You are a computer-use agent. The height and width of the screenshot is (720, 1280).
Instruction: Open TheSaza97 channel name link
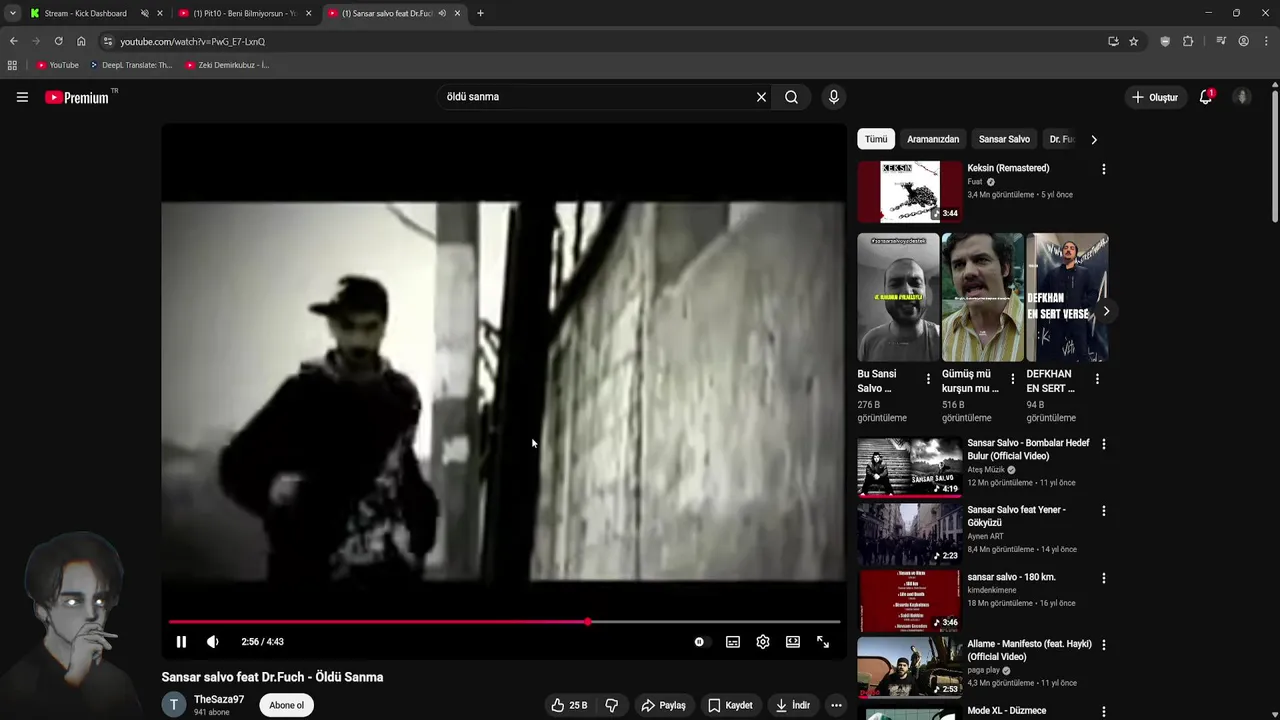point(219,699)
